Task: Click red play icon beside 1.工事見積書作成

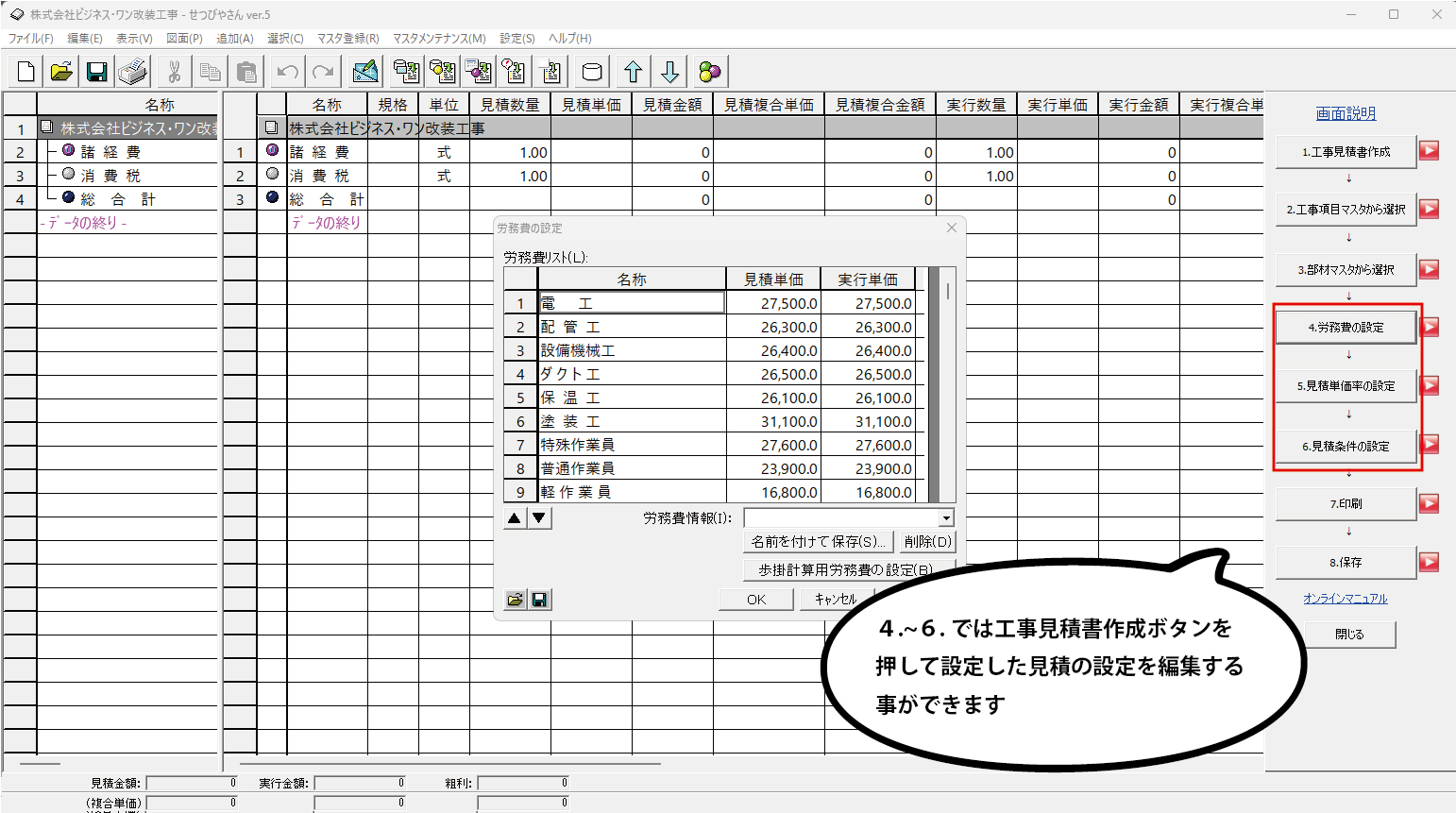Action: point(1430,151)
